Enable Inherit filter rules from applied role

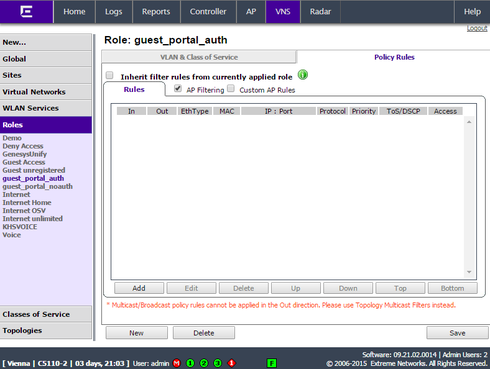[x=110, y=75]
